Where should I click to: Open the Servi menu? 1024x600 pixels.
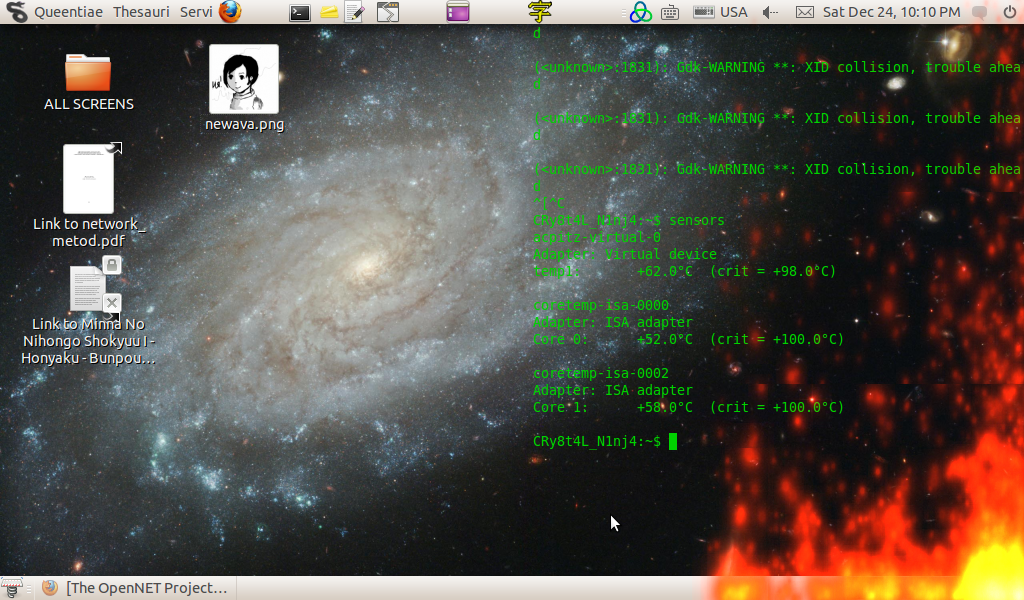tap(196, 12)
